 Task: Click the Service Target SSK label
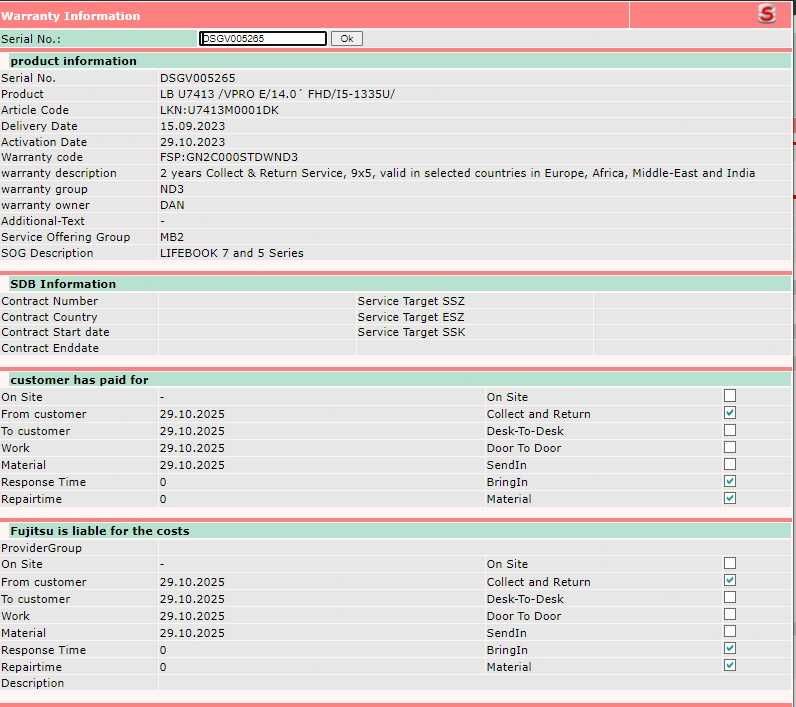(x=411, y=332)
